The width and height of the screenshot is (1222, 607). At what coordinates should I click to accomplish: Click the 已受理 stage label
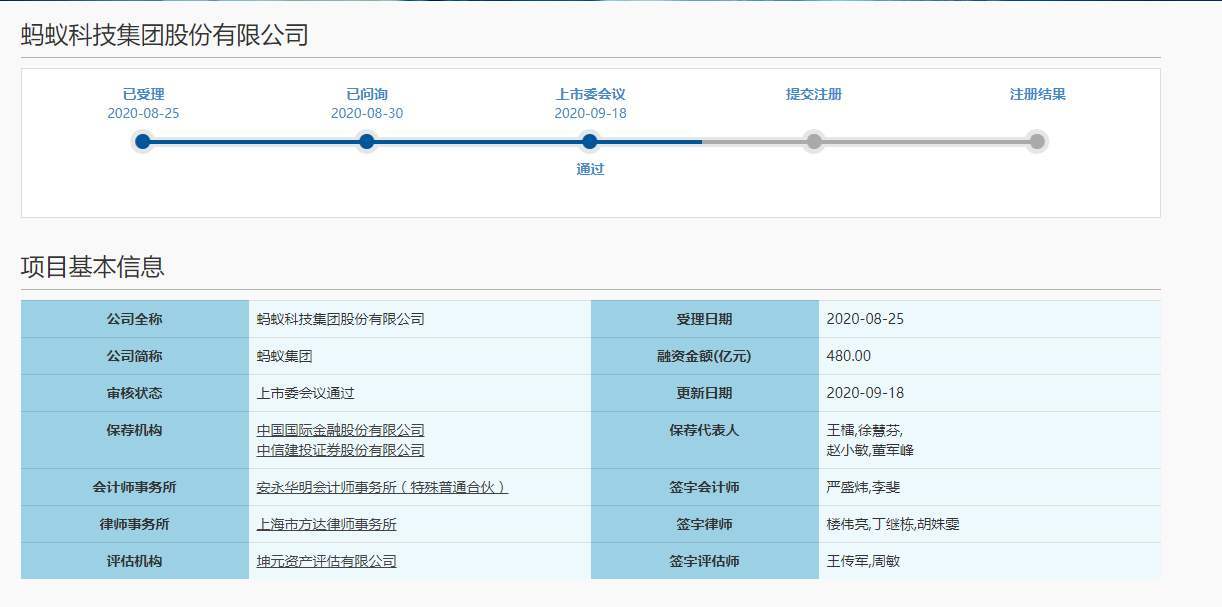point(143,92)
